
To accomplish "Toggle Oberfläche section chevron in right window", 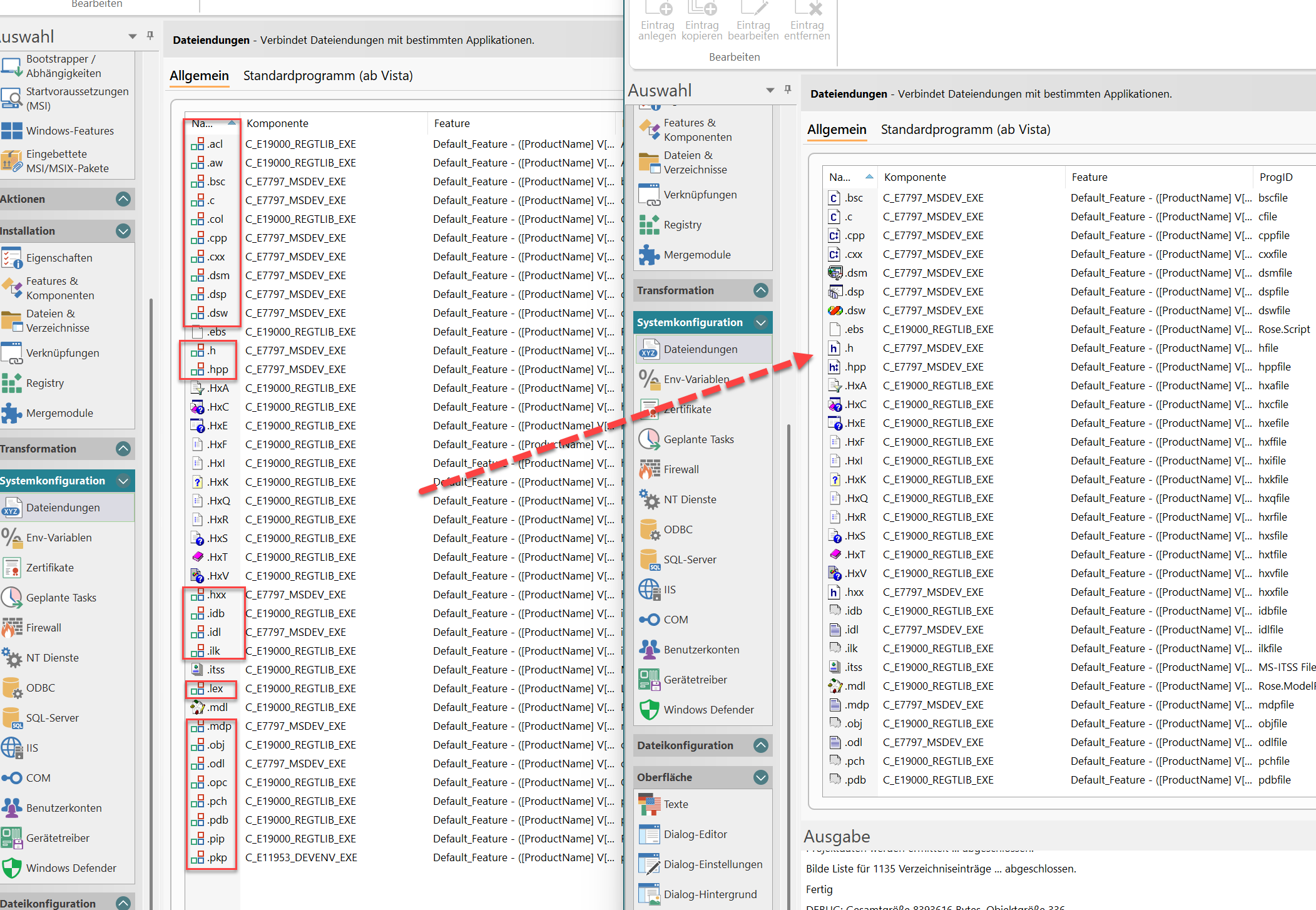I will [x=761, y=777].
